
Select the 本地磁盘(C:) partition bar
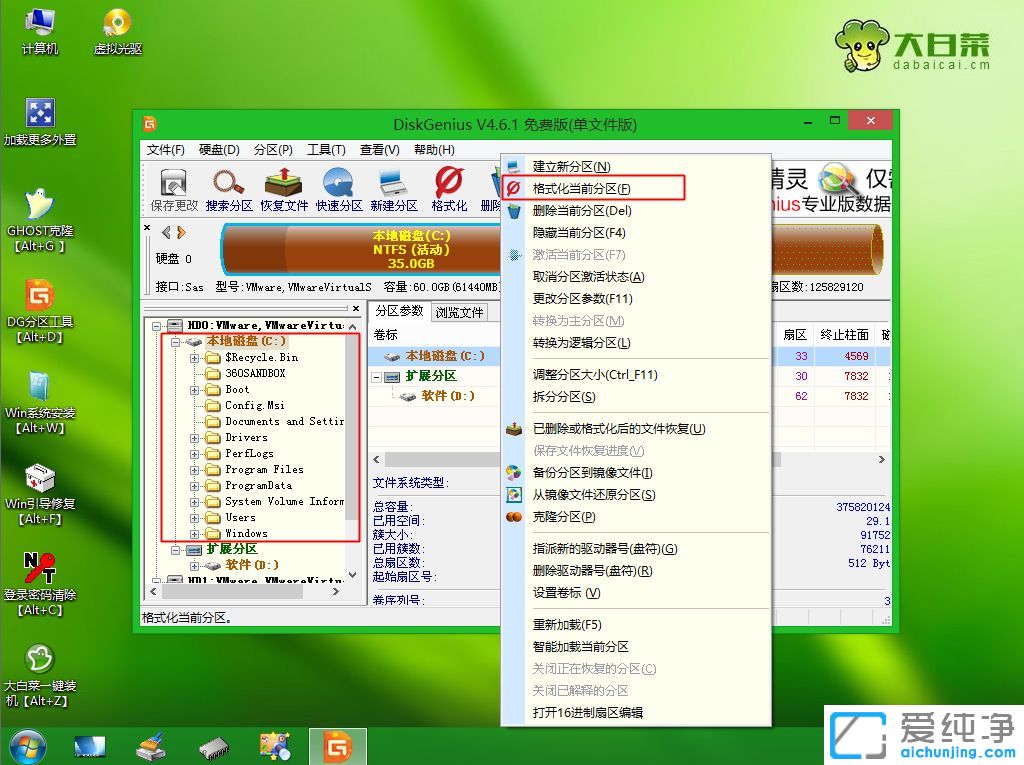coord(360,250)
